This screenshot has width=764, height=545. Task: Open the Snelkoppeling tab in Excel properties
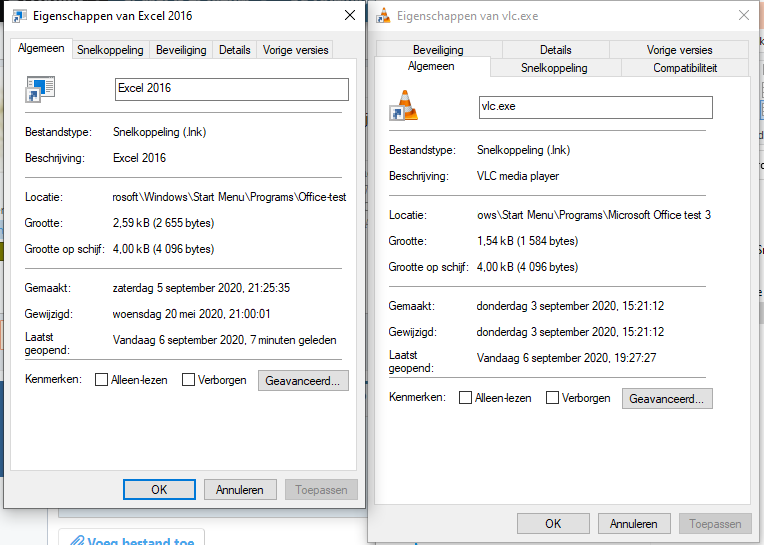coord(110,50)
